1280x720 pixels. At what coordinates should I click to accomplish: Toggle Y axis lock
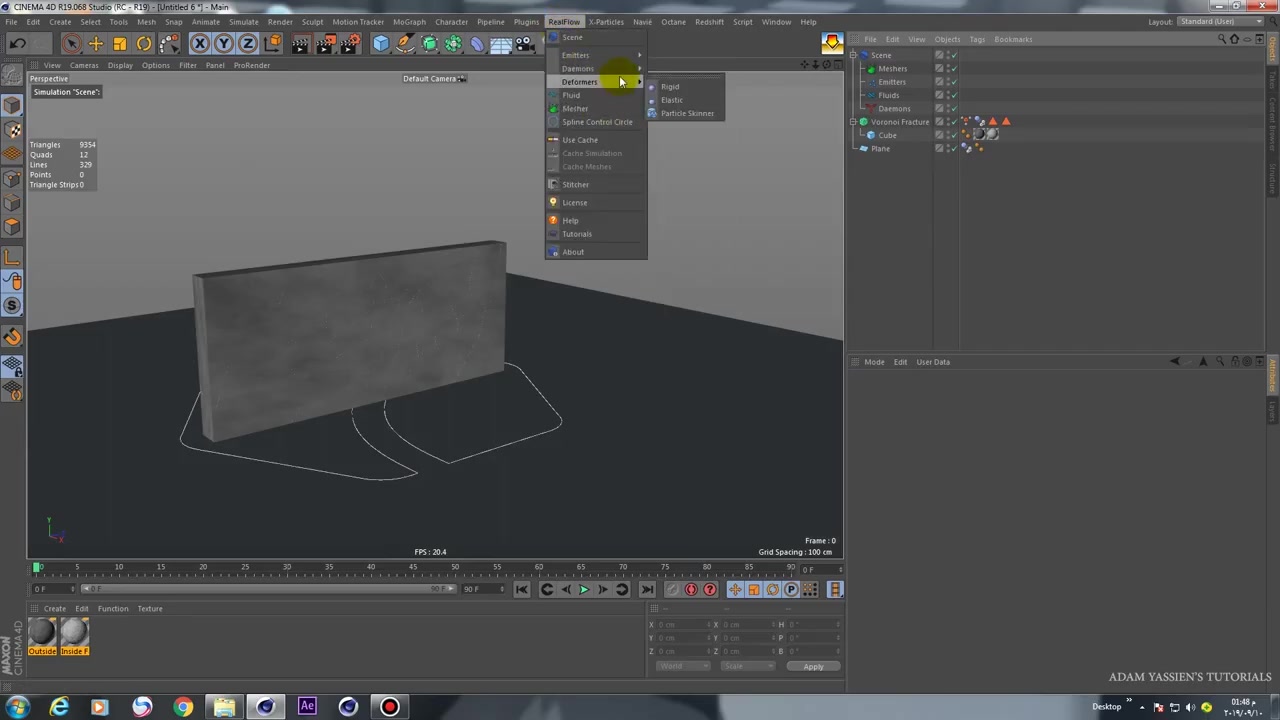[x=224, y=43]
